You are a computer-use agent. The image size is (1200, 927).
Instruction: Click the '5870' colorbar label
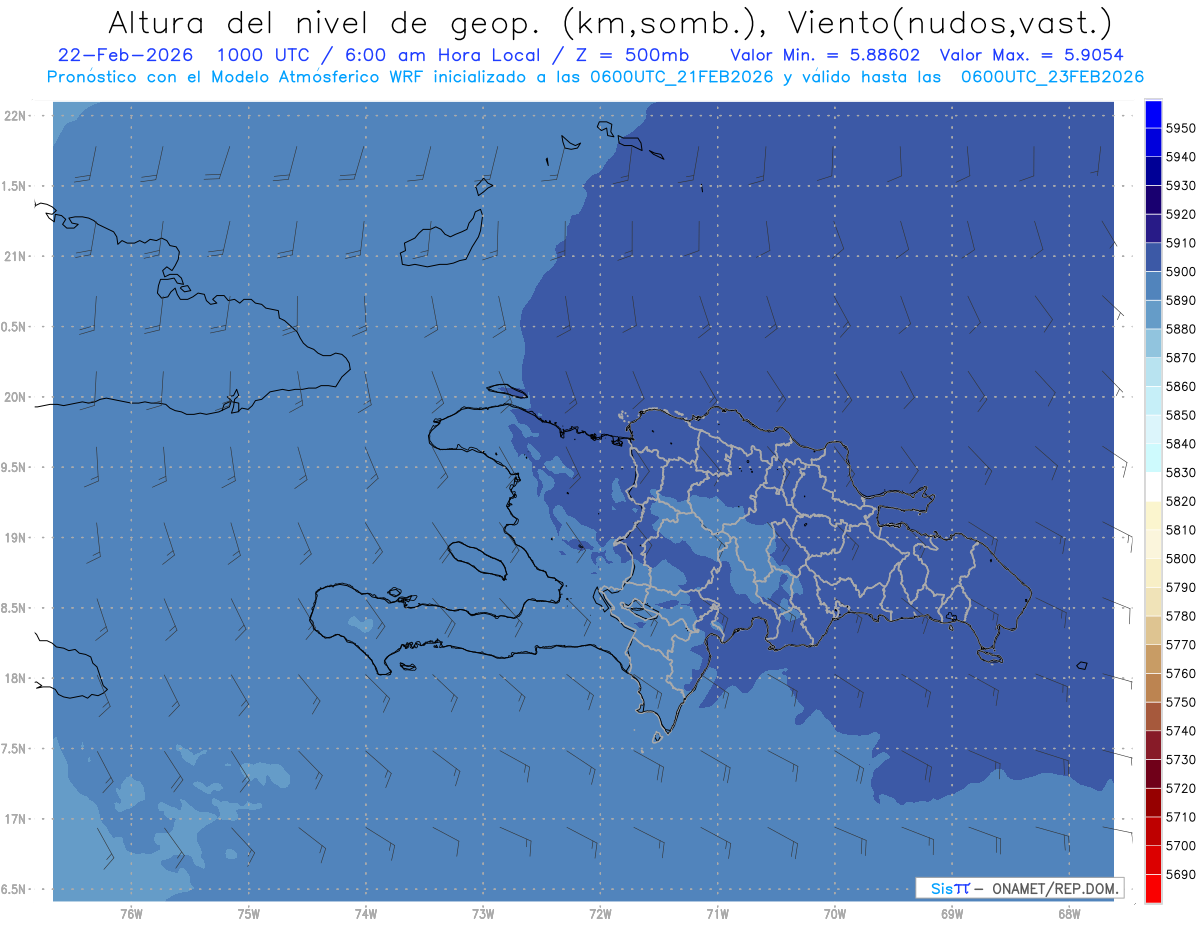click(1180, 358)
